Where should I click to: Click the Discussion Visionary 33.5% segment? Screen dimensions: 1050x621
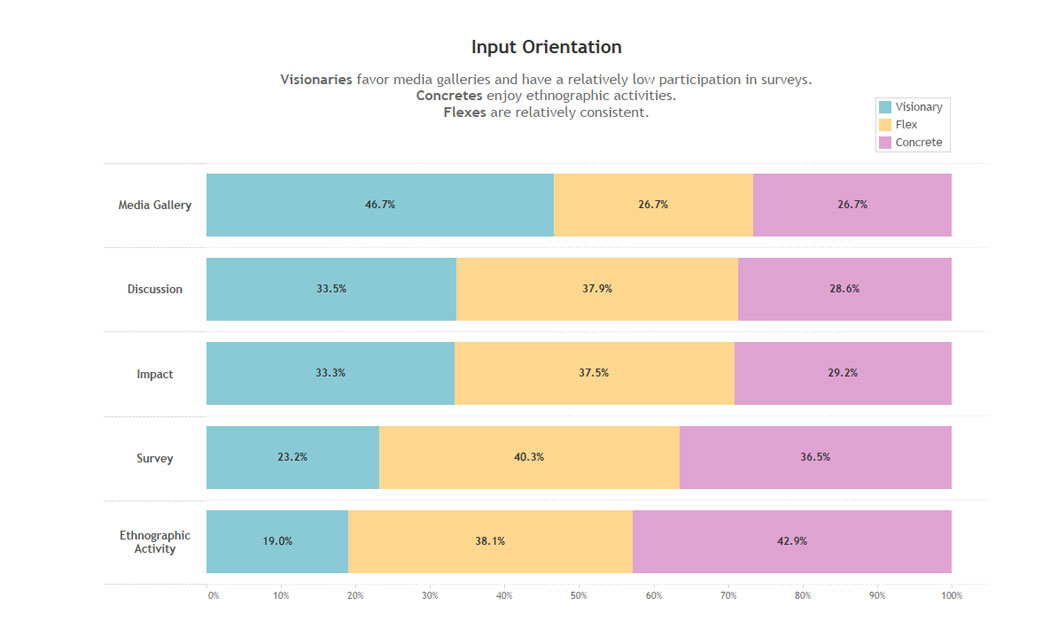[x=331, y=289]
